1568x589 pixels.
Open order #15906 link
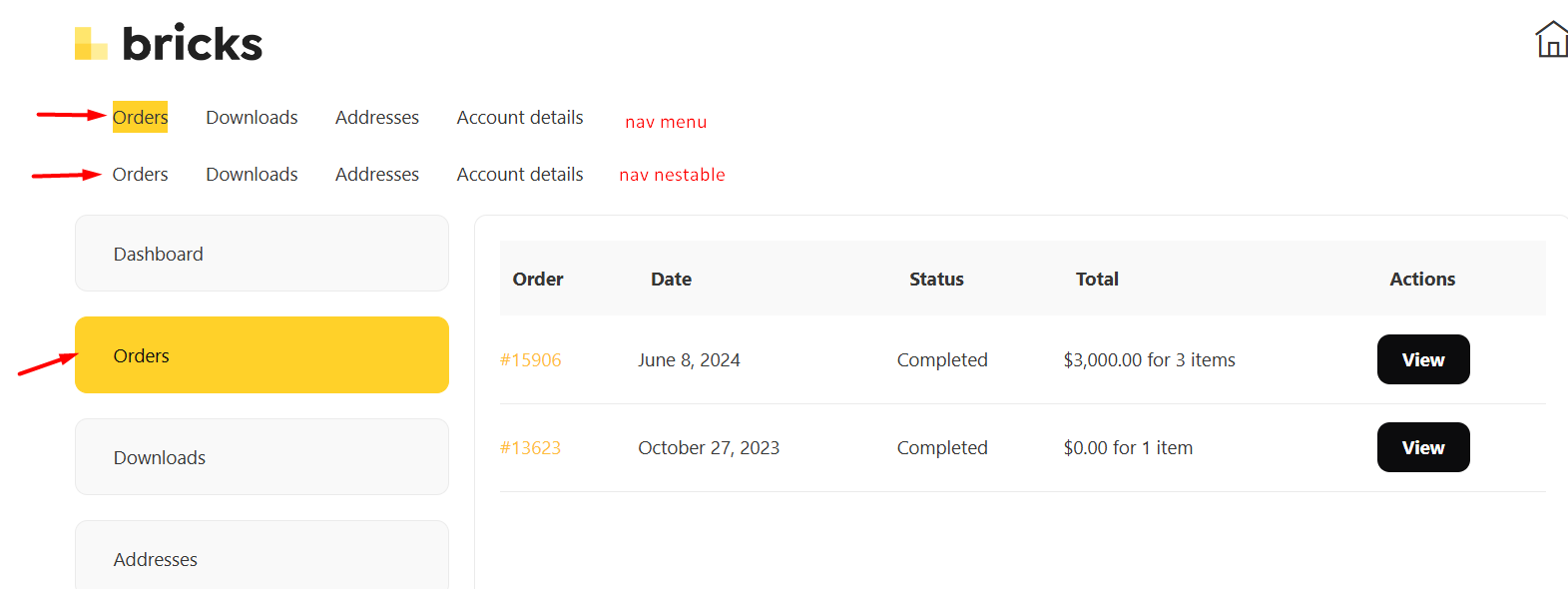click(x=530, y=359)
